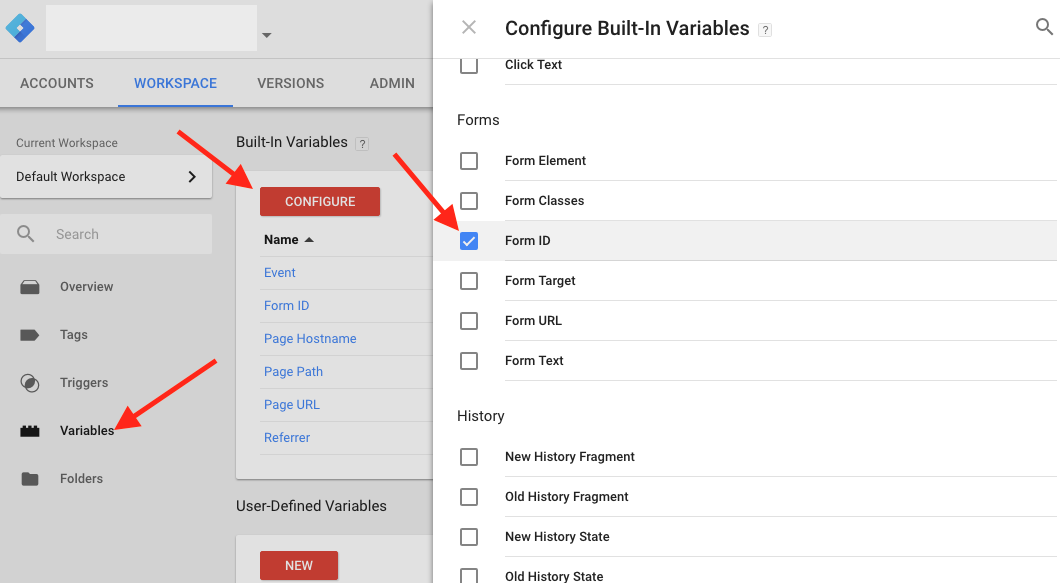The height and width of the screenshot is (583, 1060).
Task: Click the Folders icon in sidebar
Action: 30,479
